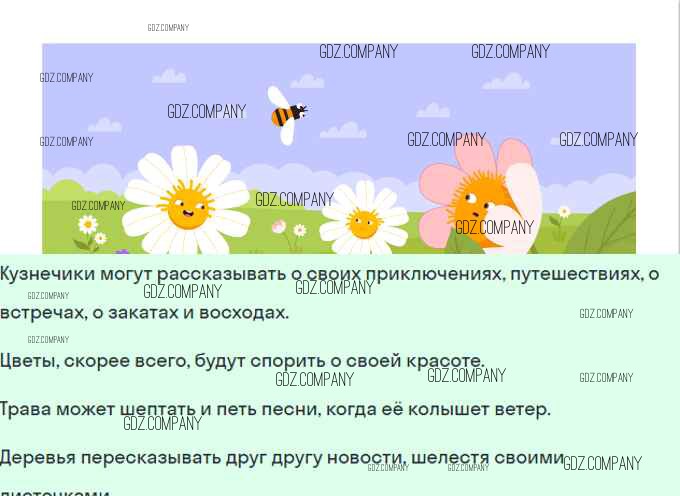Click the tiny daisy at bottom-left of picture
Screen dimensions: 680x496
click(x=89, y=225)
